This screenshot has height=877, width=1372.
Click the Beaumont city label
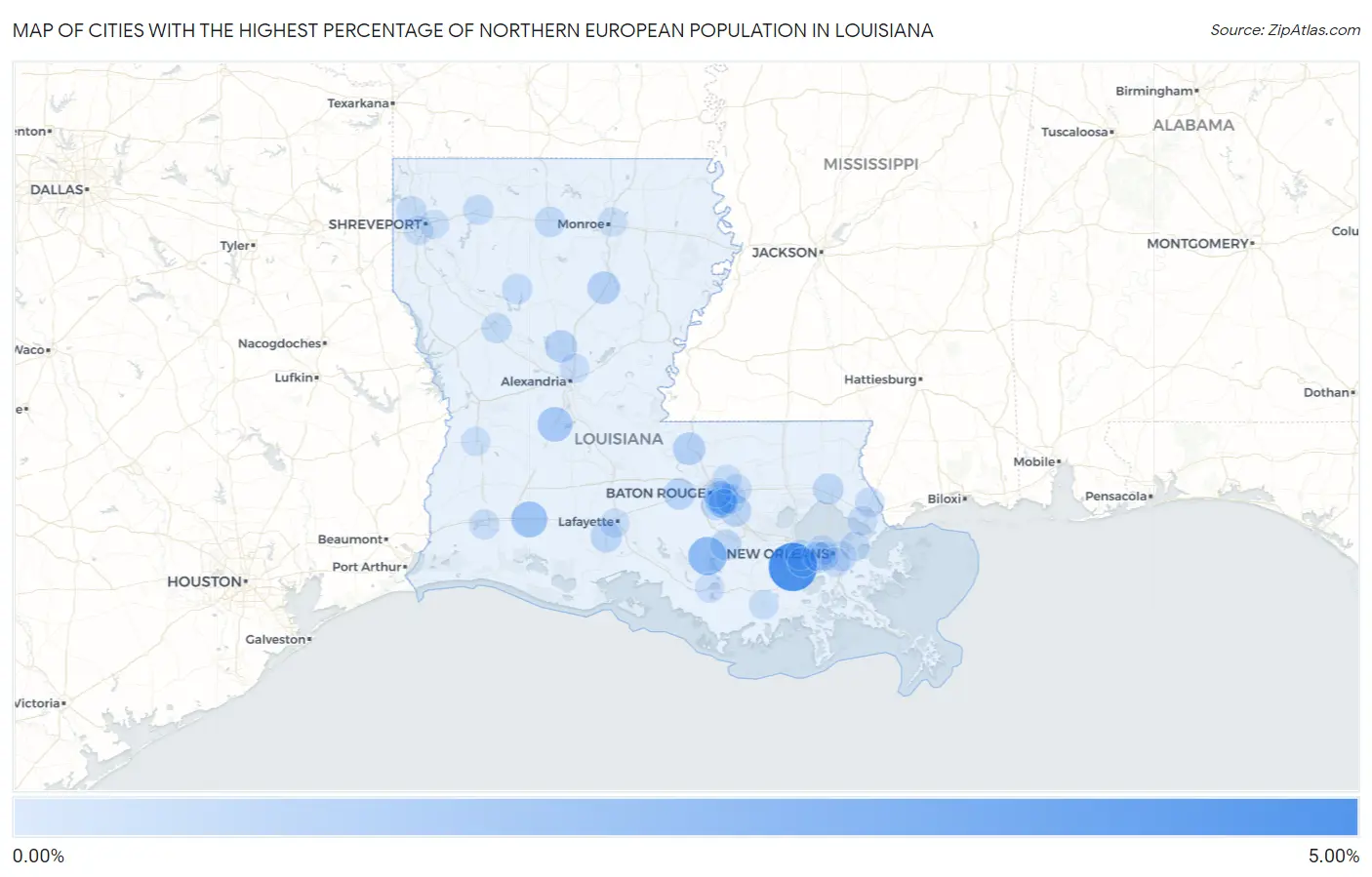pos(350,539)
